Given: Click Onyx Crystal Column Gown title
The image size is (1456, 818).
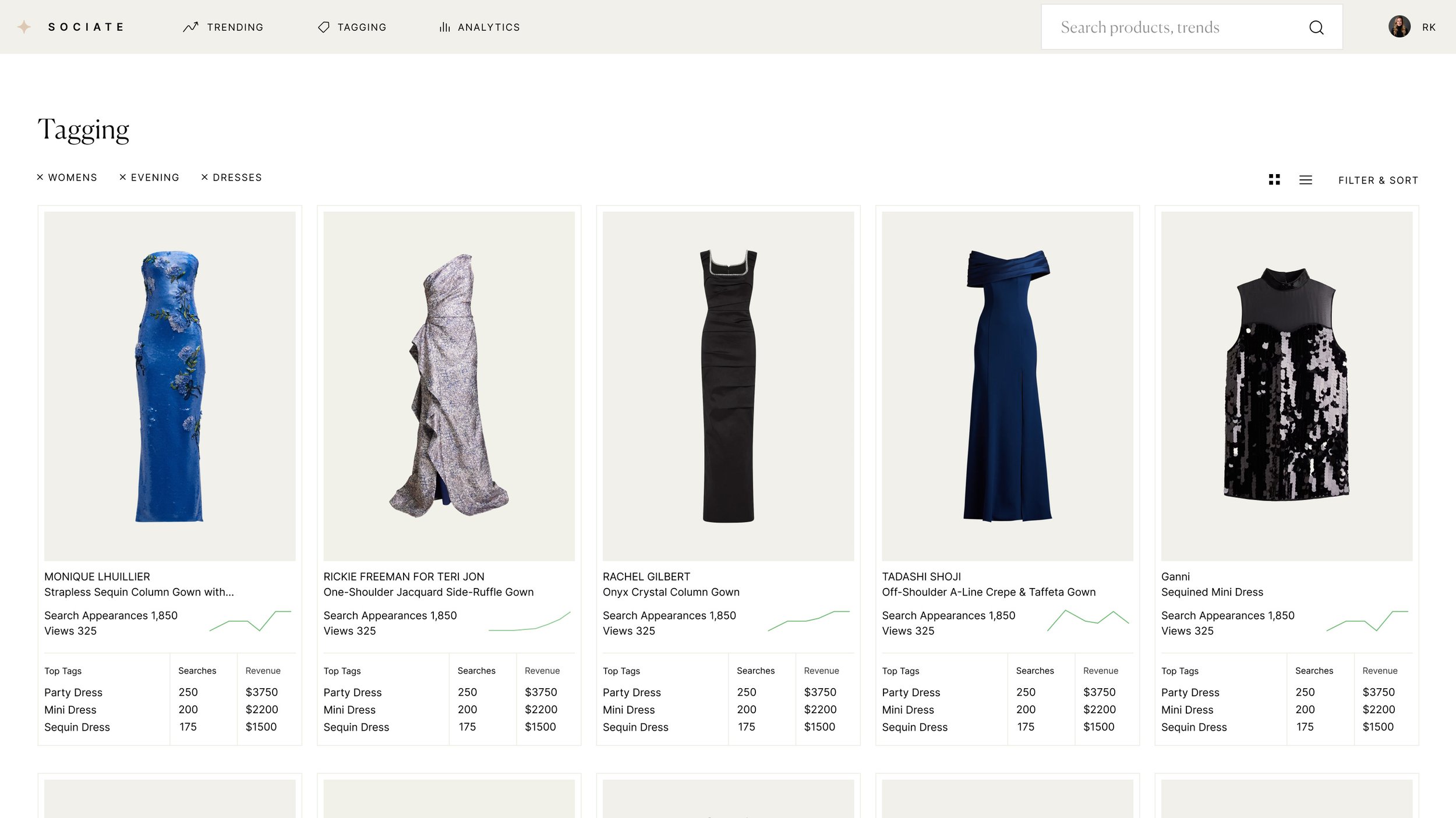Looking at the screenshot, I should tap(671, 592).
